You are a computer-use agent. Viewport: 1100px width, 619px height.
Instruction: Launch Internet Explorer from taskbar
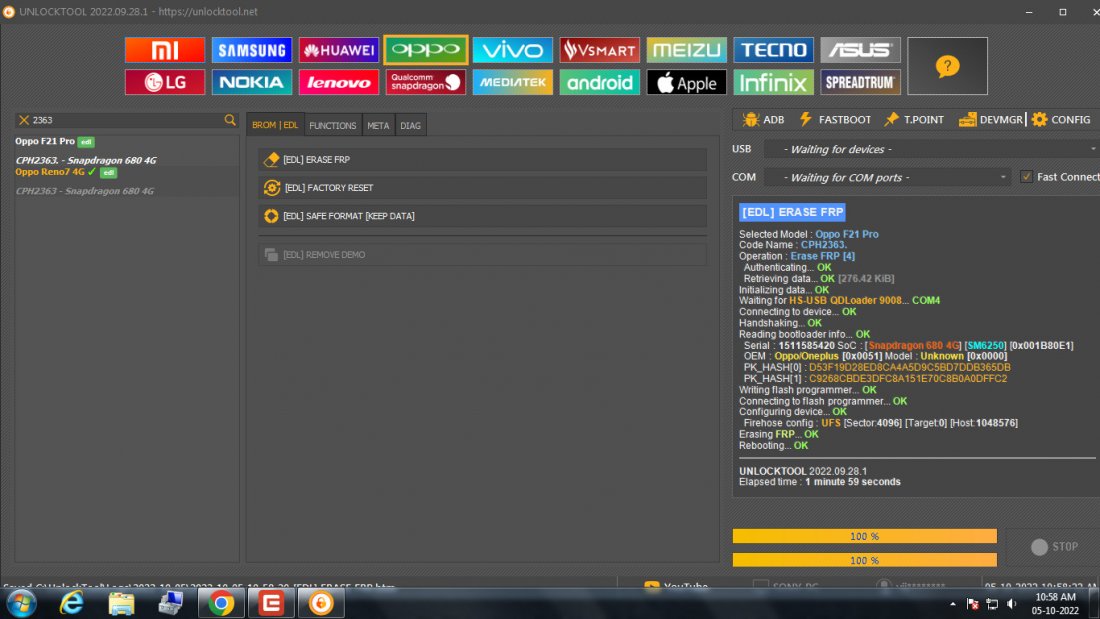click(72, 603)
